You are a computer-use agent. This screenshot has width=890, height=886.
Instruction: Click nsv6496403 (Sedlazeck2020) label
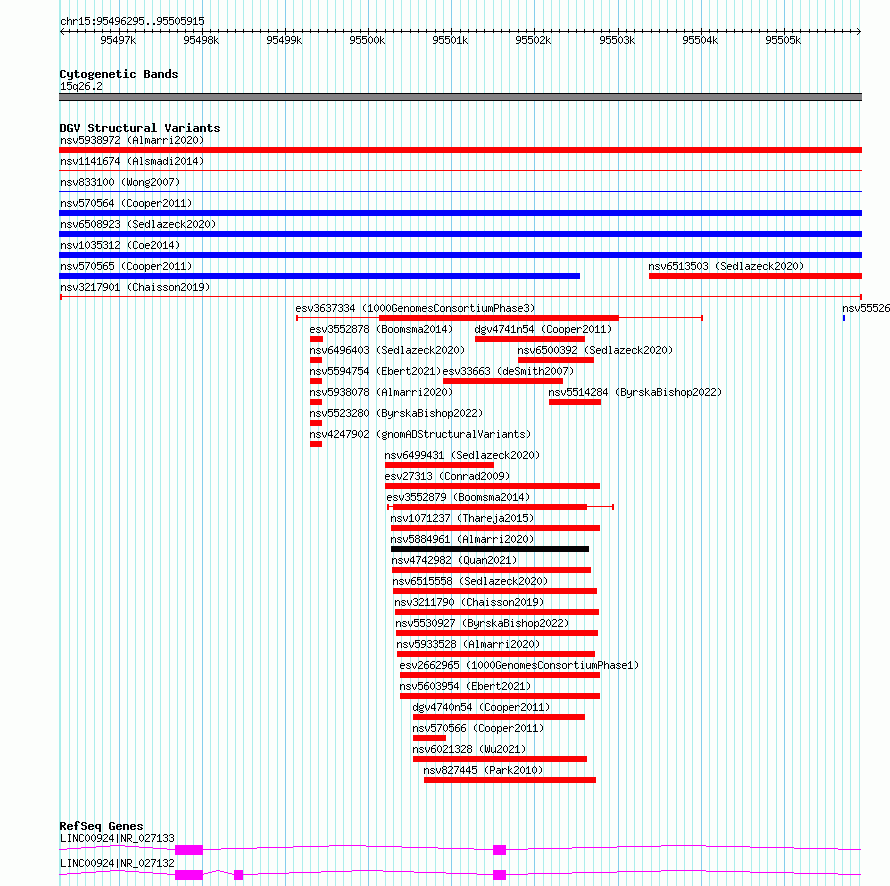[387, 350]
